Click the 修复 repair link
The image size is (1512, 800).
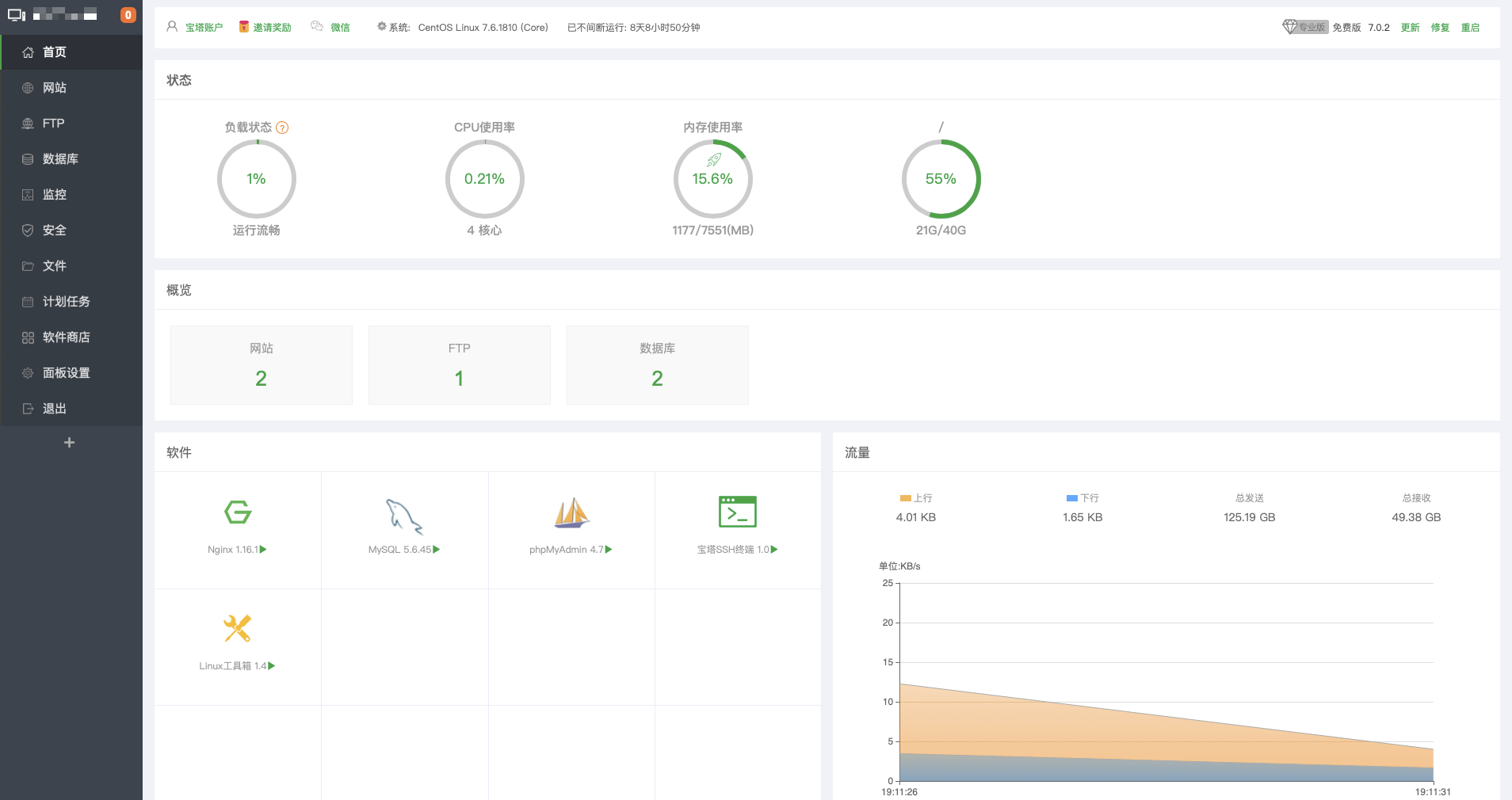(x=1440, y=28)
